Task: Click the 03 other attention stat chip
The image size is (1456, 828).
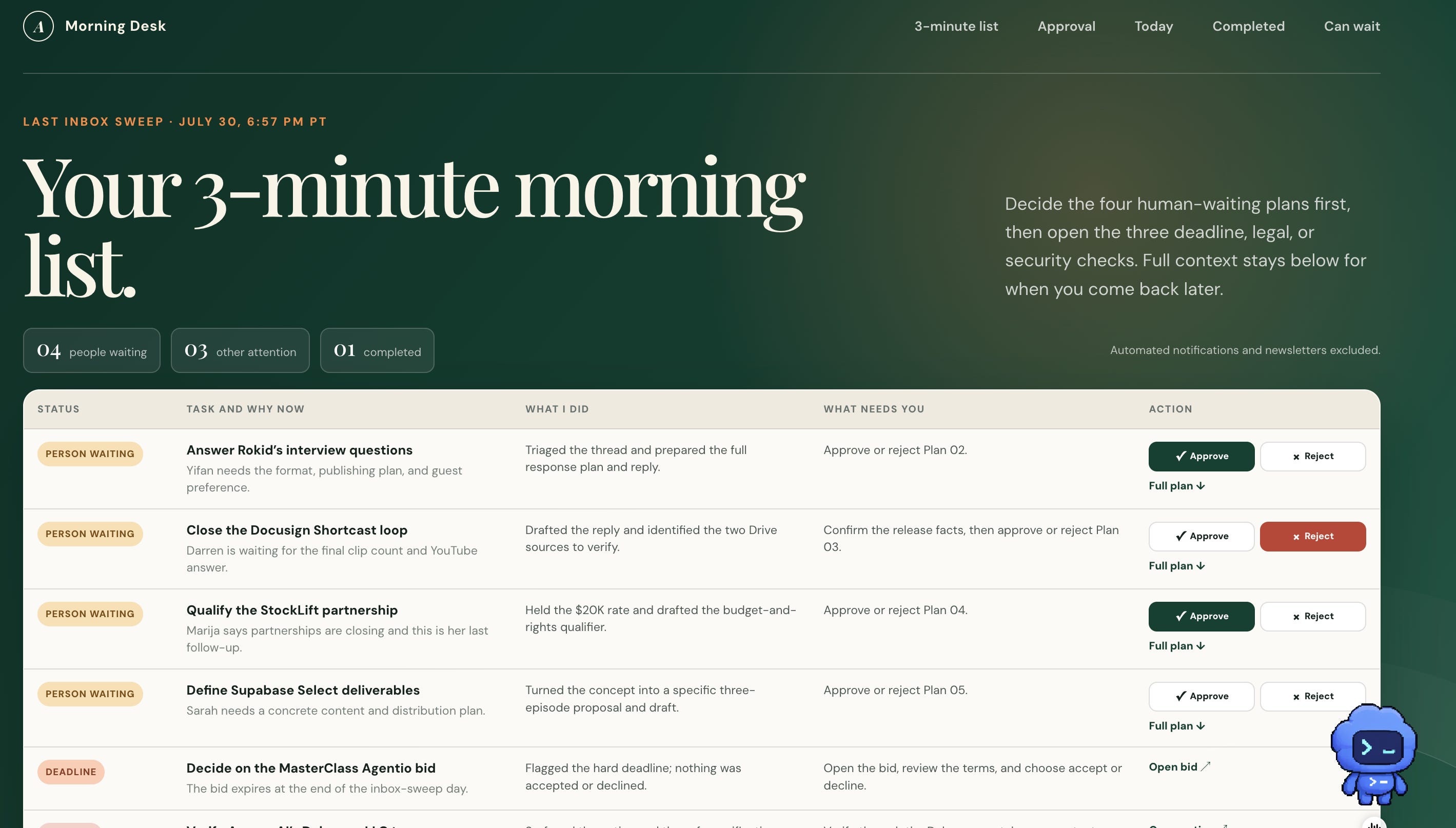Action: pyautogui.click(x=240, y=350)
